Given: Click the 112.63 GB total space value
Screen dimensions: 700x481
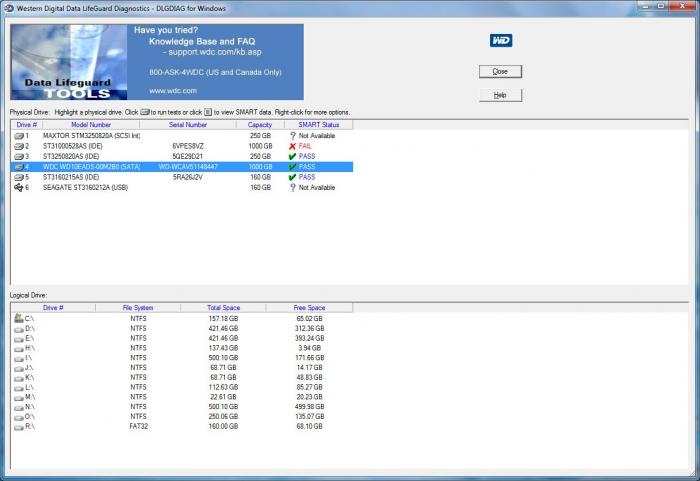Looking at the screenshot, I should coord(223,387).
